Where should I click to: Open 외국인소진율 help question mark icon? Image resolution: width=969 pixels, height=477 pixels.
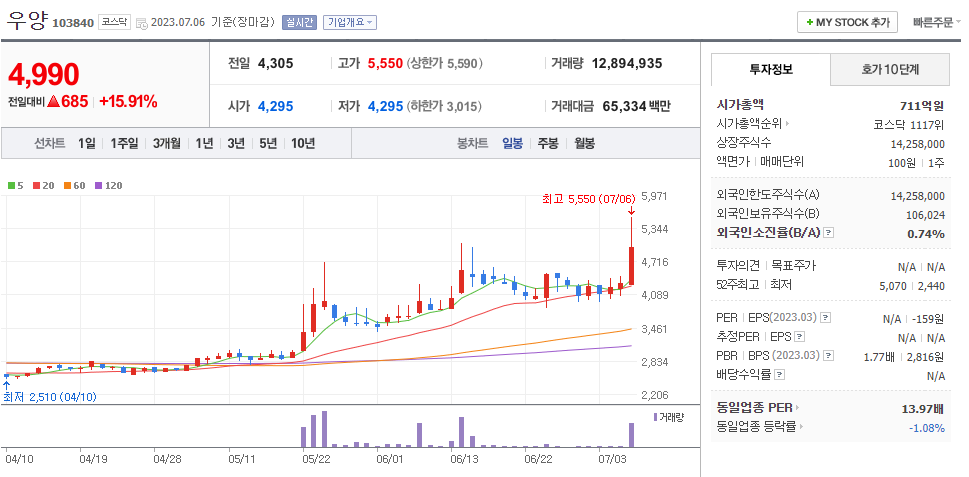829,233
